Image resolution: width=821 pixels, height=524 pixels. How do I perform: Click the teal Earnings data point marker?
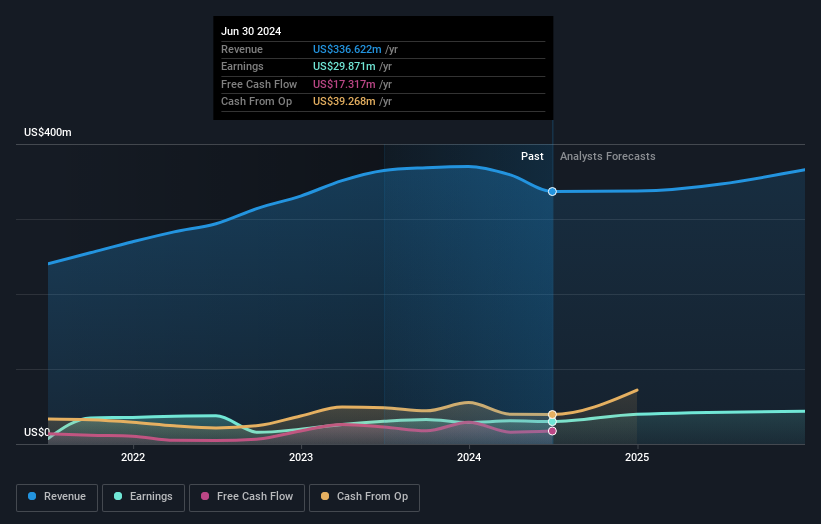(x=552, y=422)
